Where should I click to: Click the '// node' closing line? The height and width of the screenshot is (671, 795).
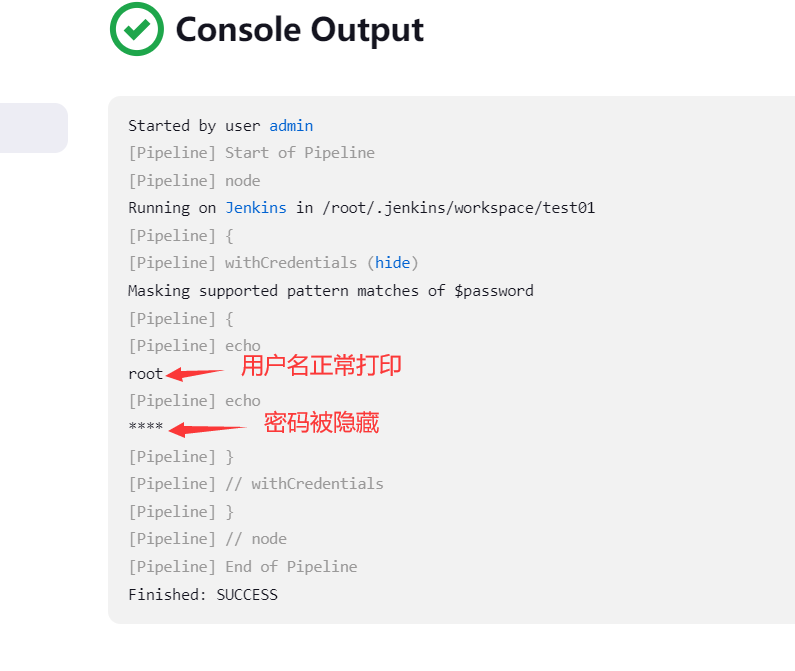tap(207, 539)
